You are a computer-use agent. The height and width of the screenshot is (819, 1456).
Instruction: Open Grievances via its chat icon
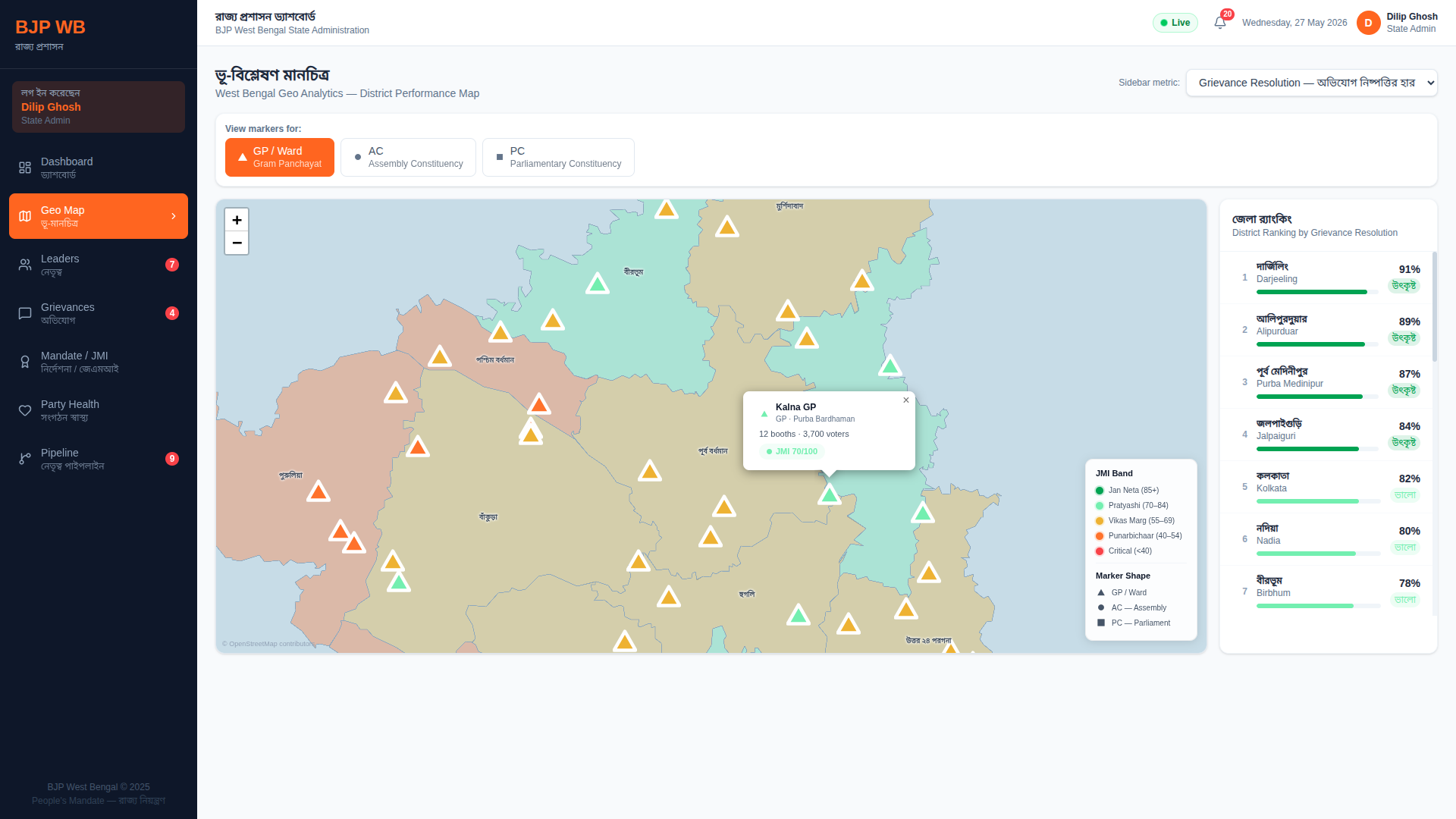25,313
